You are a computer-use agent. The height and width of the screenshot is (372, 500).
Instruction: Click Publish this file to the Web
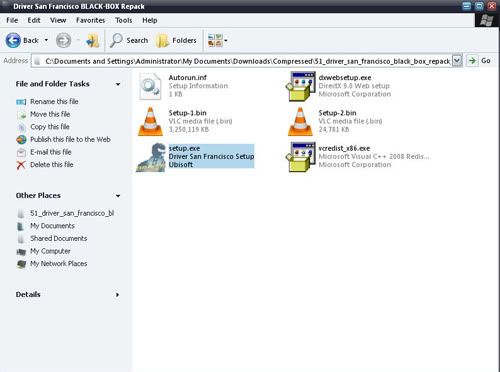(70, 139)
